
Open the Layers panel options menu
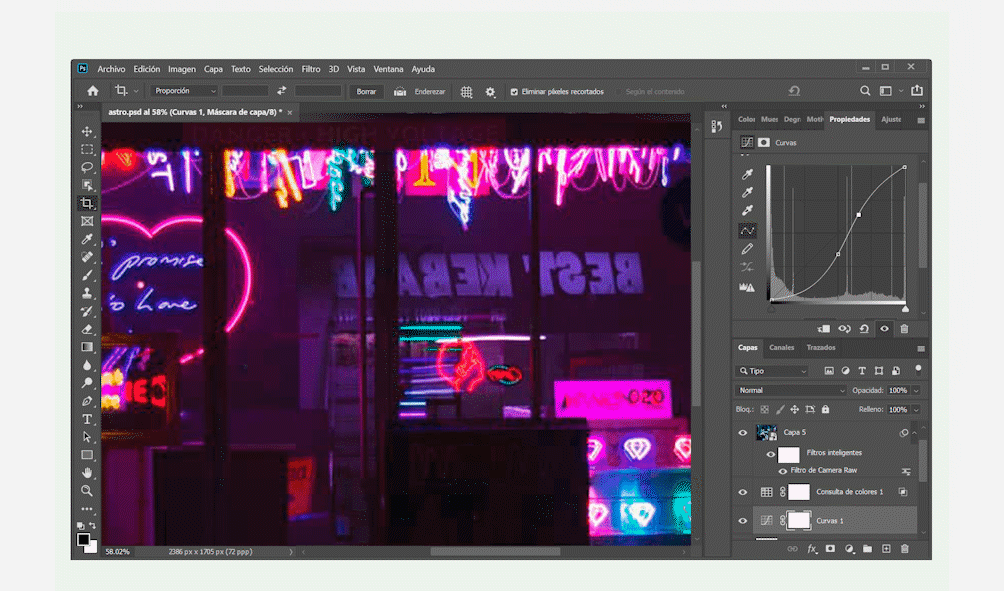921,349
